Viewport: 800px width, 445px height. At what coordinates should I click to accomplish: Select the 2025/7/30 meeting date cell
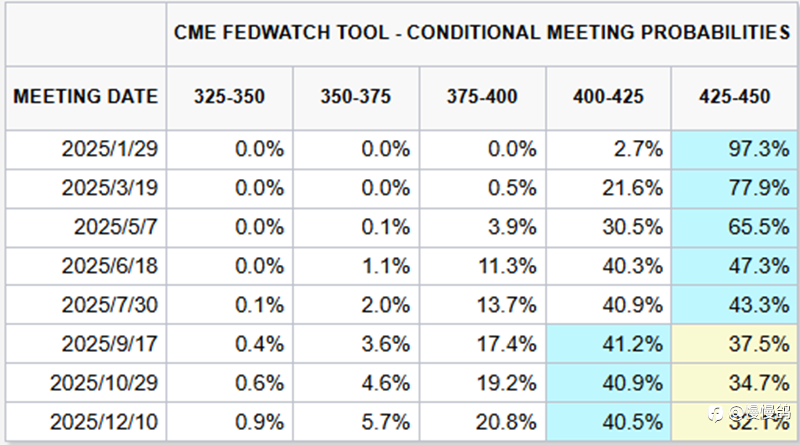pos(110,305)
